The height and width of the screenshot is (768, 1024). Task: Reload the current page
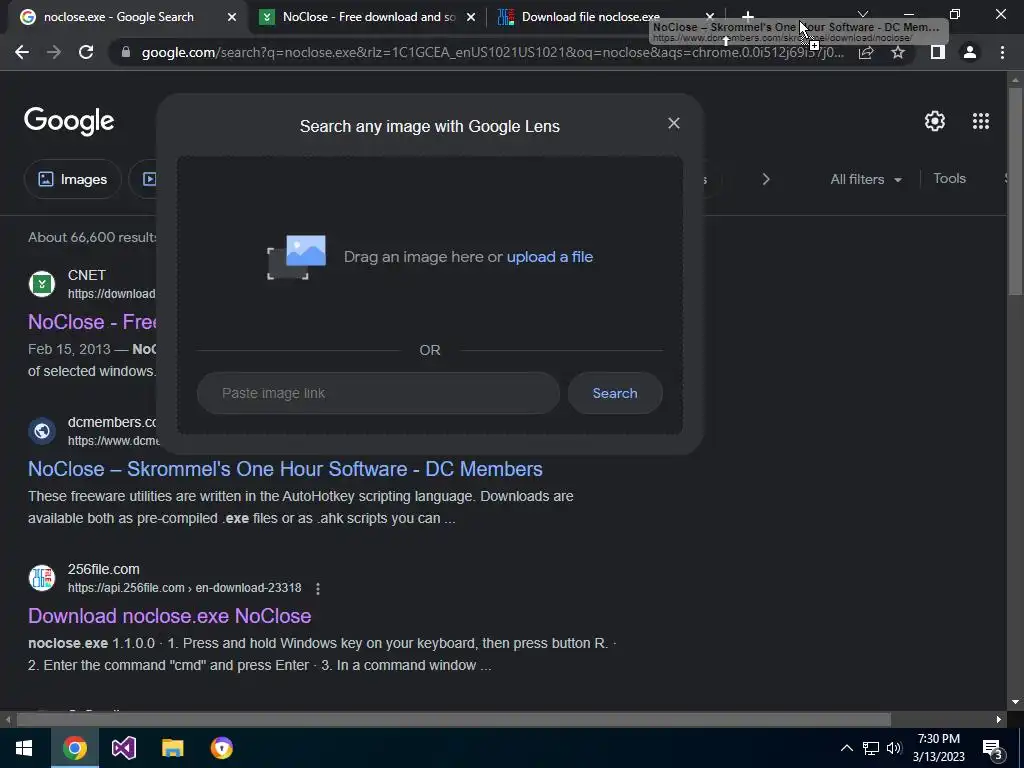point(86,52)
